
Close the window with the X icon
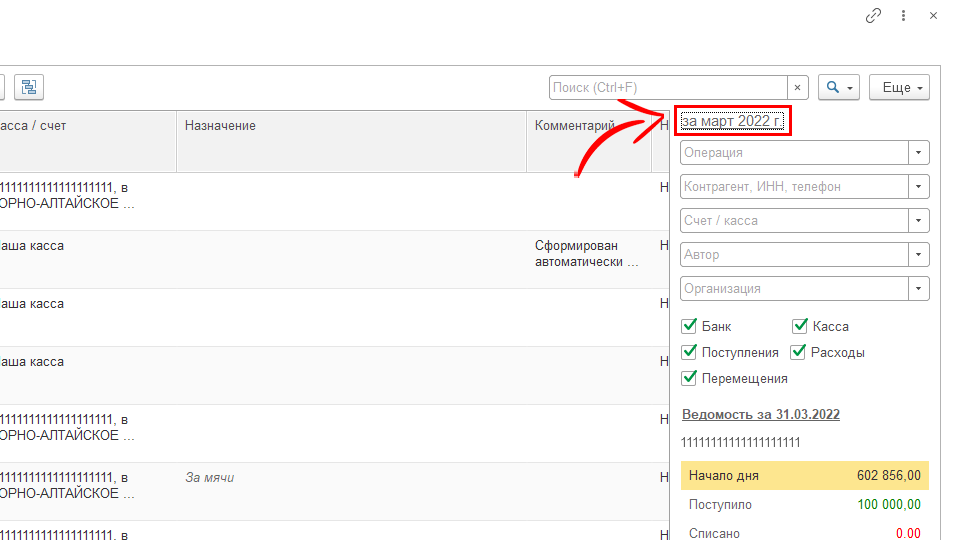click(933, 16)
